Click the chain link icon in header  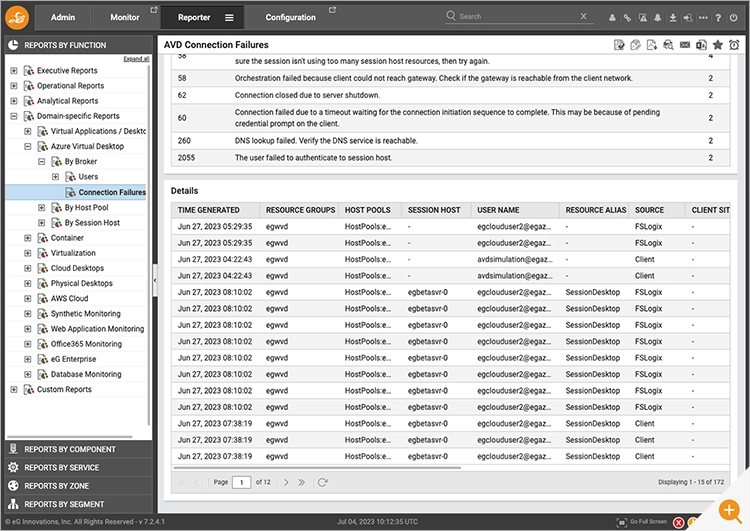pos(627,18)
